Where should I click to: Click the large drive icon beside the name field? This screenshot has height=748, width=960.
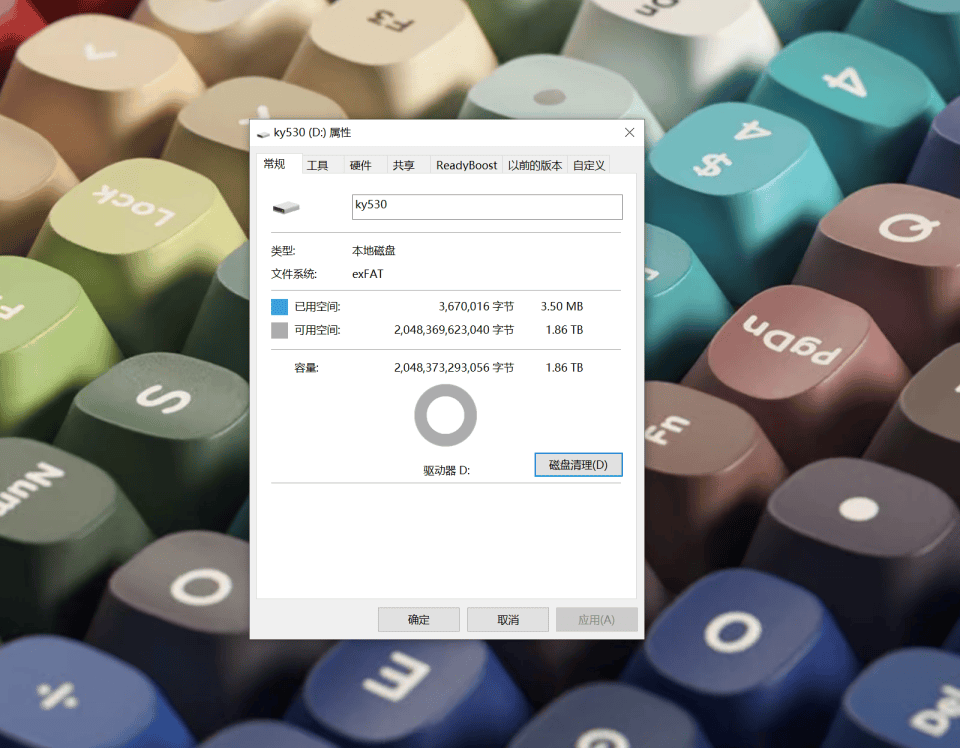coord(286,208)
